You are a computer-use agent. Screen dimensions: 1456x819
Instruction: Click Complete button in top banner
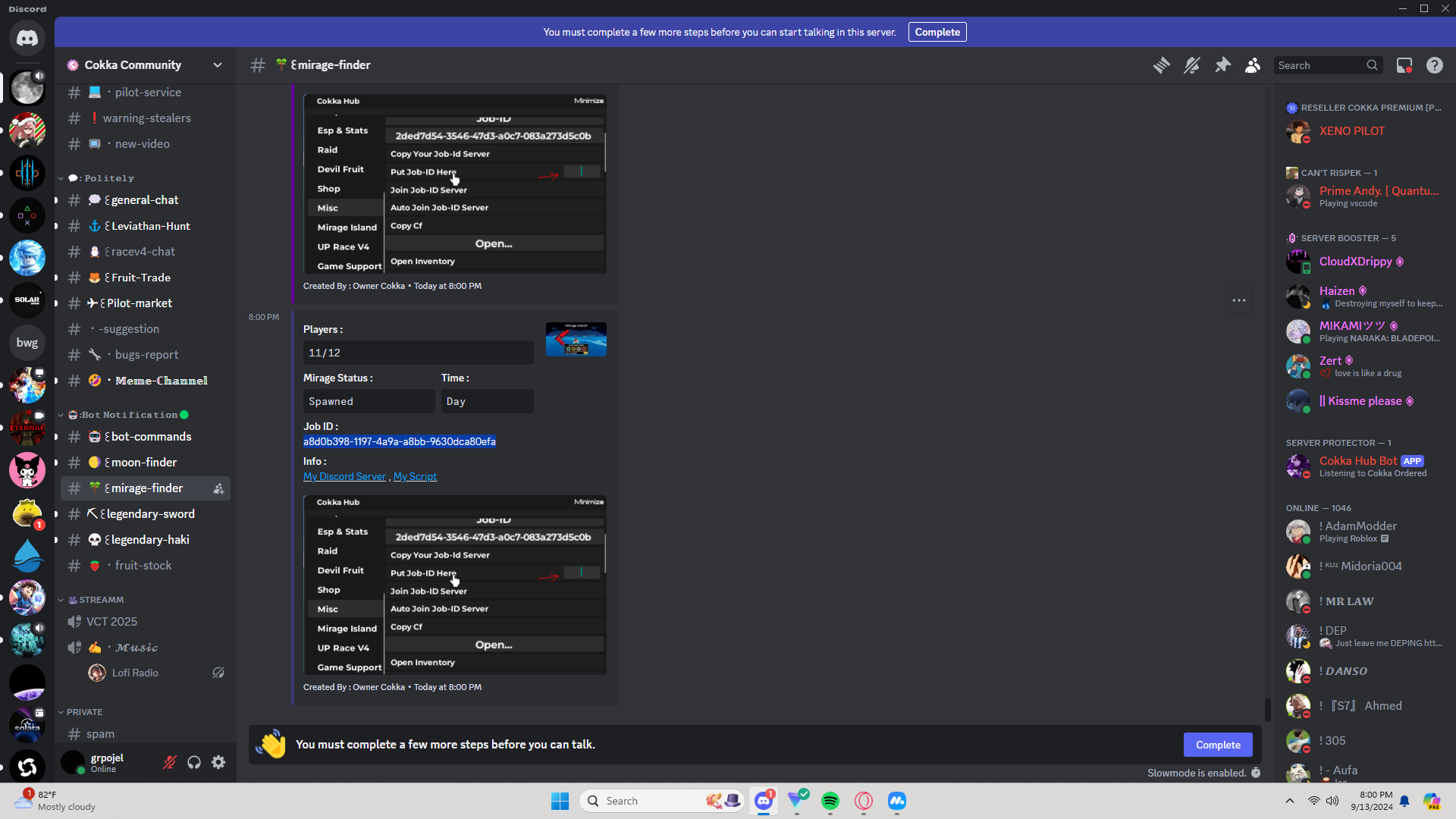[937, 32]
